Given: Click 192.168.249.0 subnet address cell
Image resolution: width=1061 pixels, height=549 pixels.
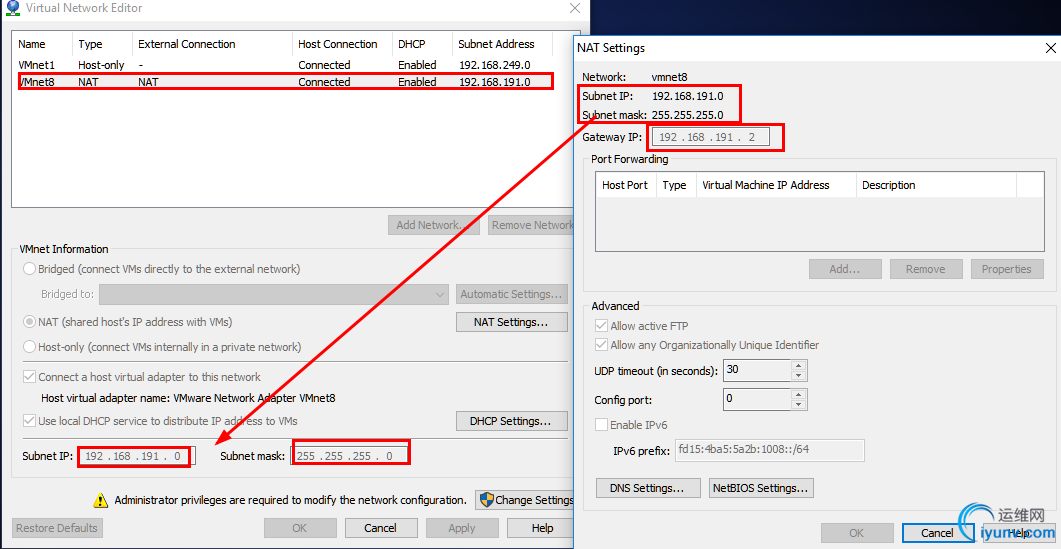Looking at the screenshot, I should click(494, 65).
